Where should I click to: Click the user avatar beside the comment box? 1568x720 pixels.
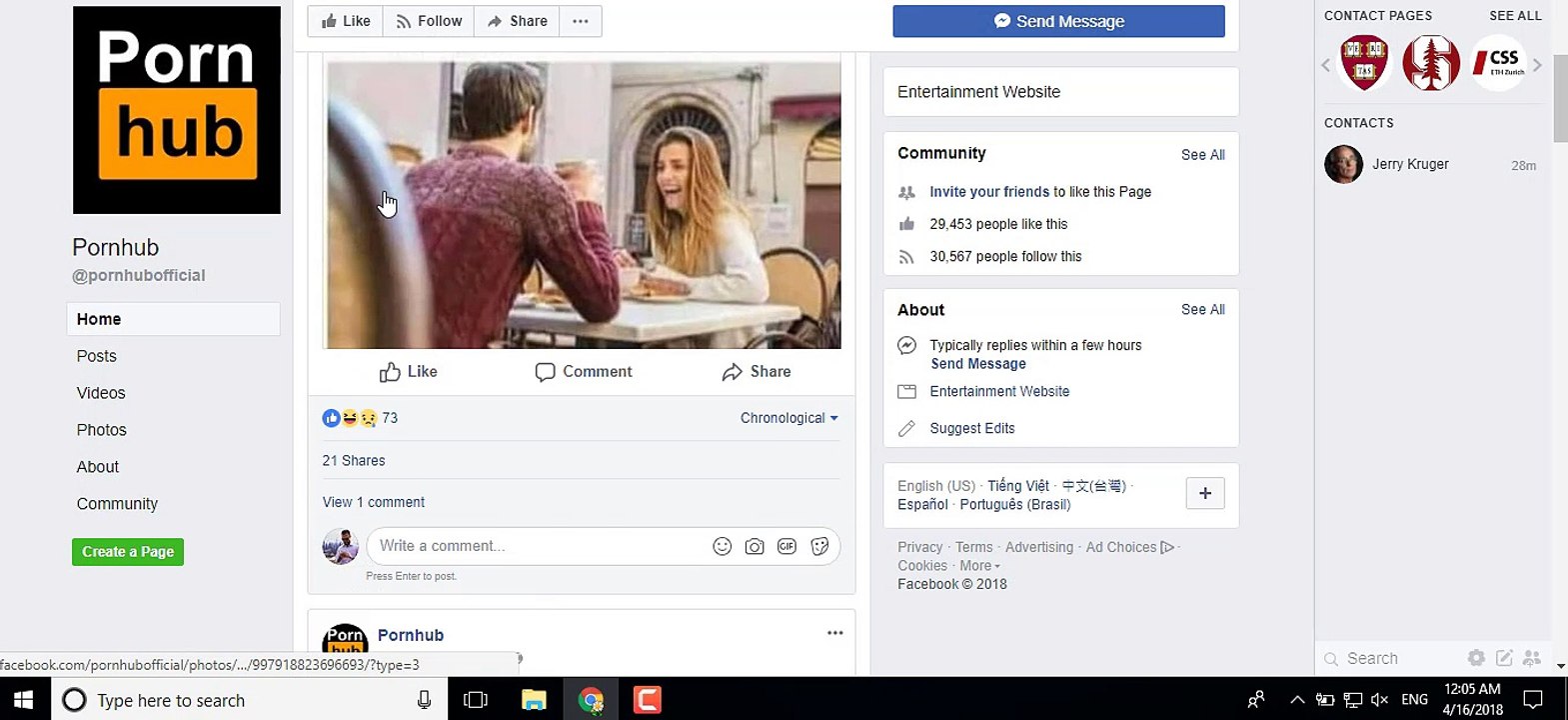point(341,546)
